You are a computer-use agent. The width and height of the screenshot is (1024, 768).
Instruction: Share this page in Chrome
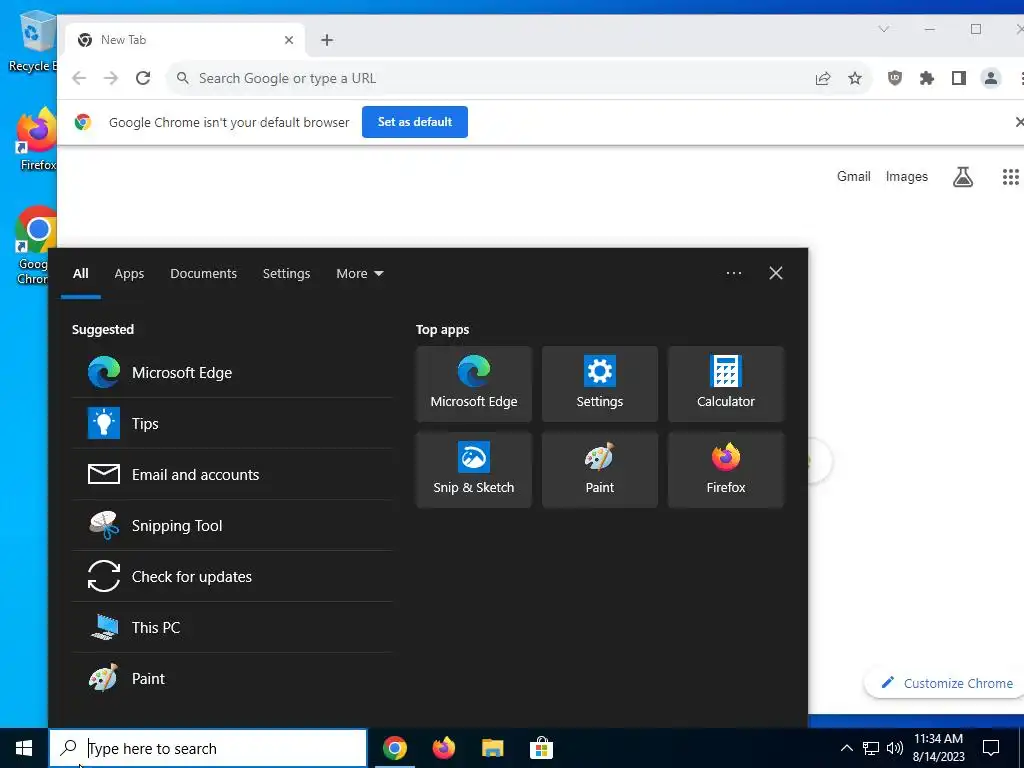pos(823,78)
